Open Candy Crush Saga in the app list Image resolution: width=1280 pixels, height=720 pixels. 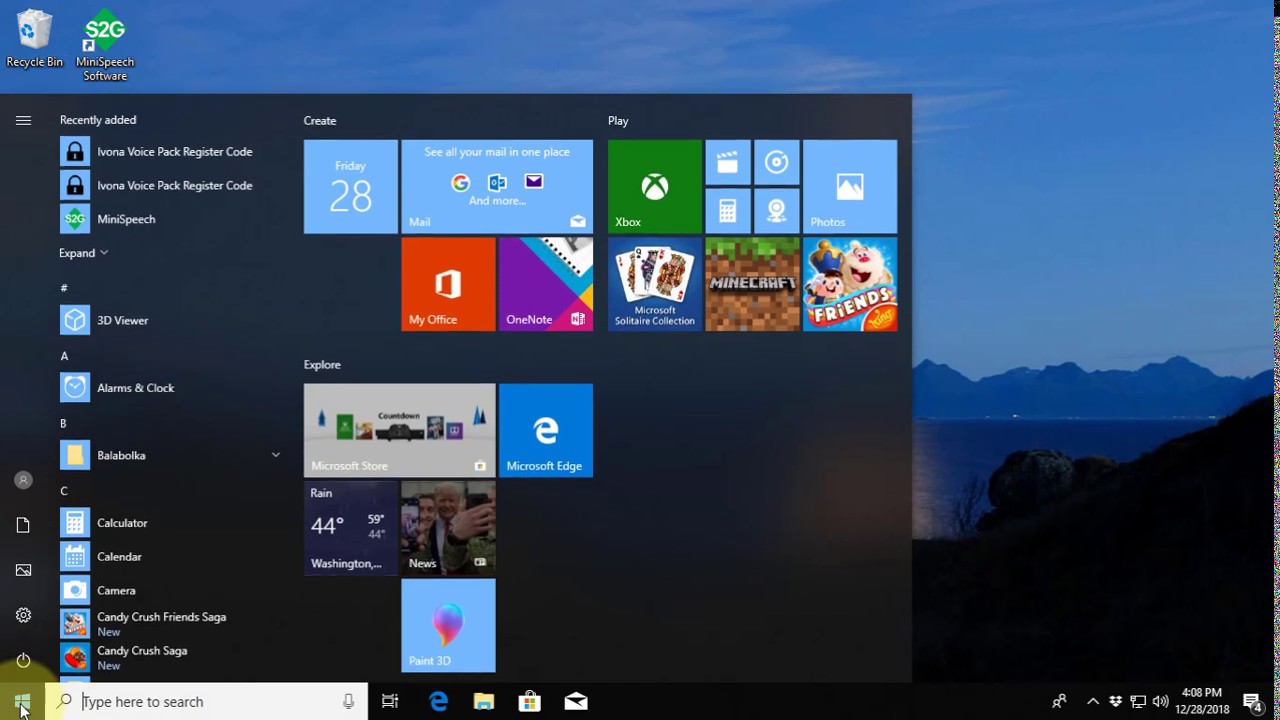(170, 658)
